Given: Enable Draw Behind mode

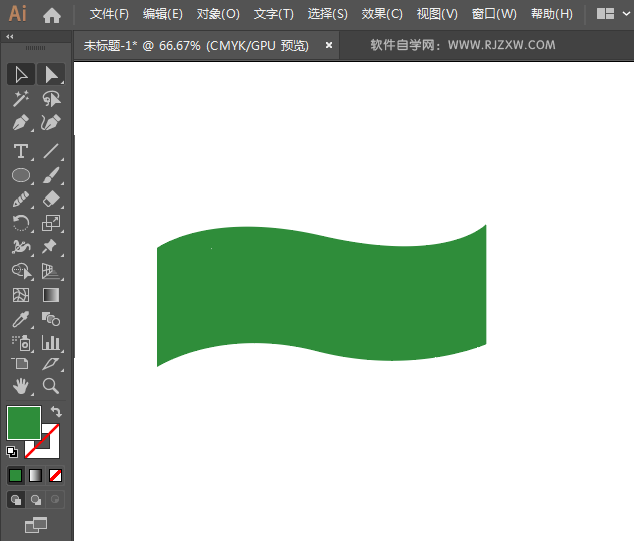Looking at the screenshot, I should tap(36, 500).
